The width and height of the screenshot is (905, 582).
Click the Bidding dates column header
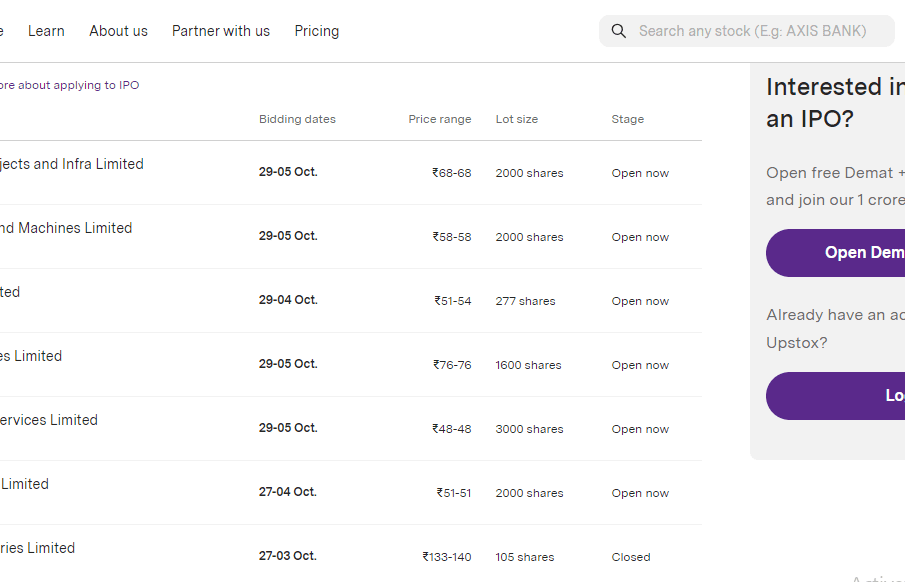pos(297,119)
